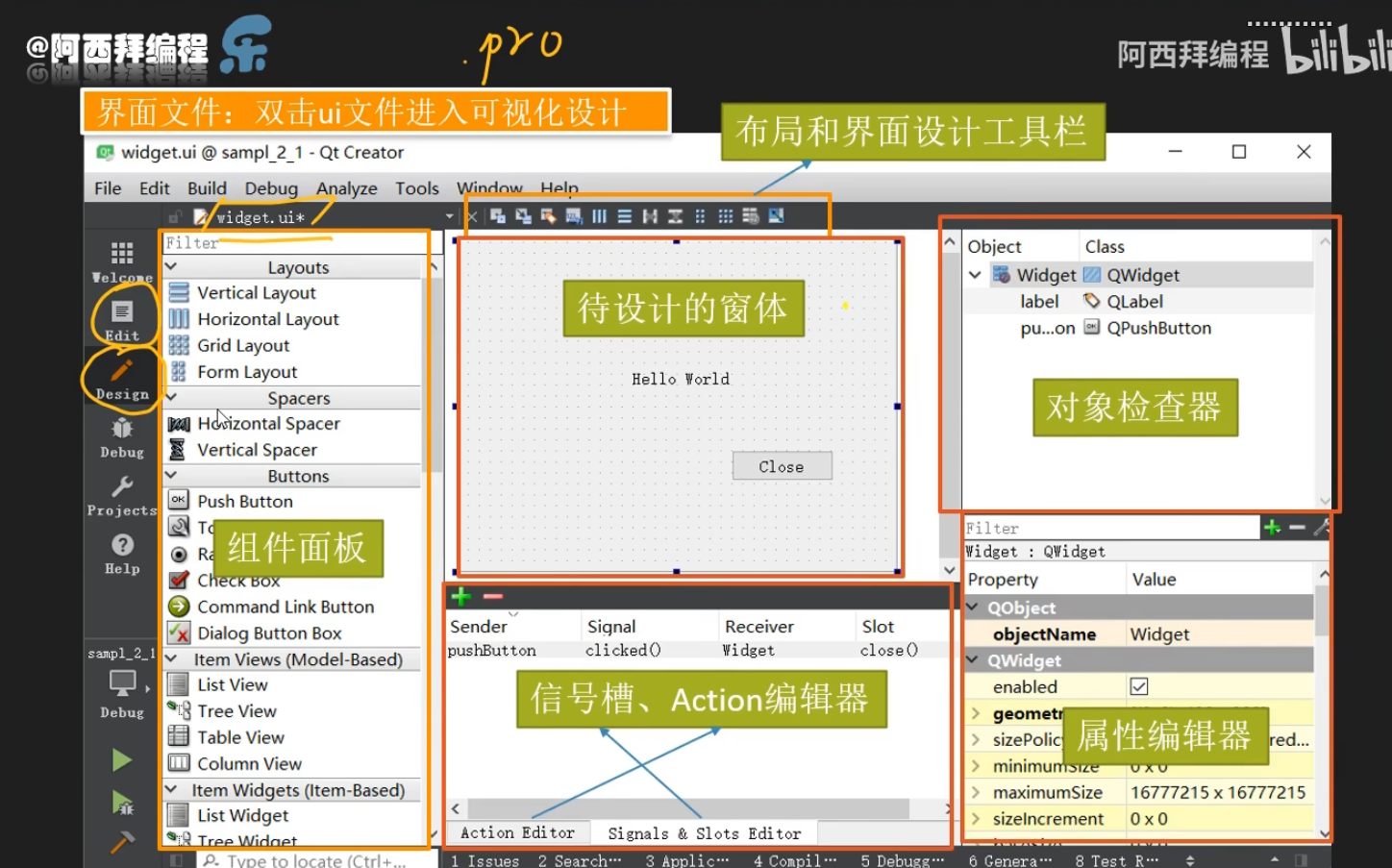Screen dimensions: 1392x868
Task: Collapse the Item Views (Model-Based) group
Action: point(171,658)
